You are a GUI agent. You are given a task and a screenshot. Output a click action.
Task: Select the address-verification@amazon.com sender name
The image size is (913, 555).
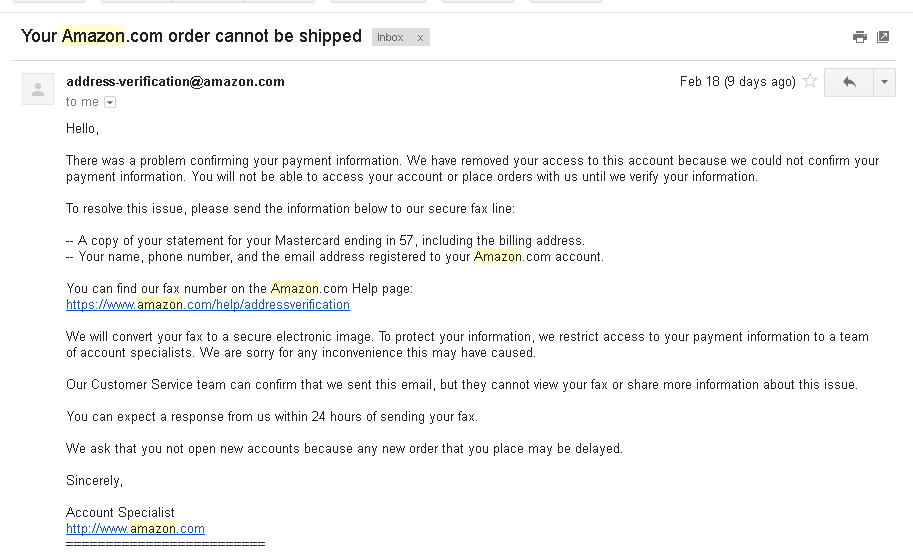coord(175,81)
